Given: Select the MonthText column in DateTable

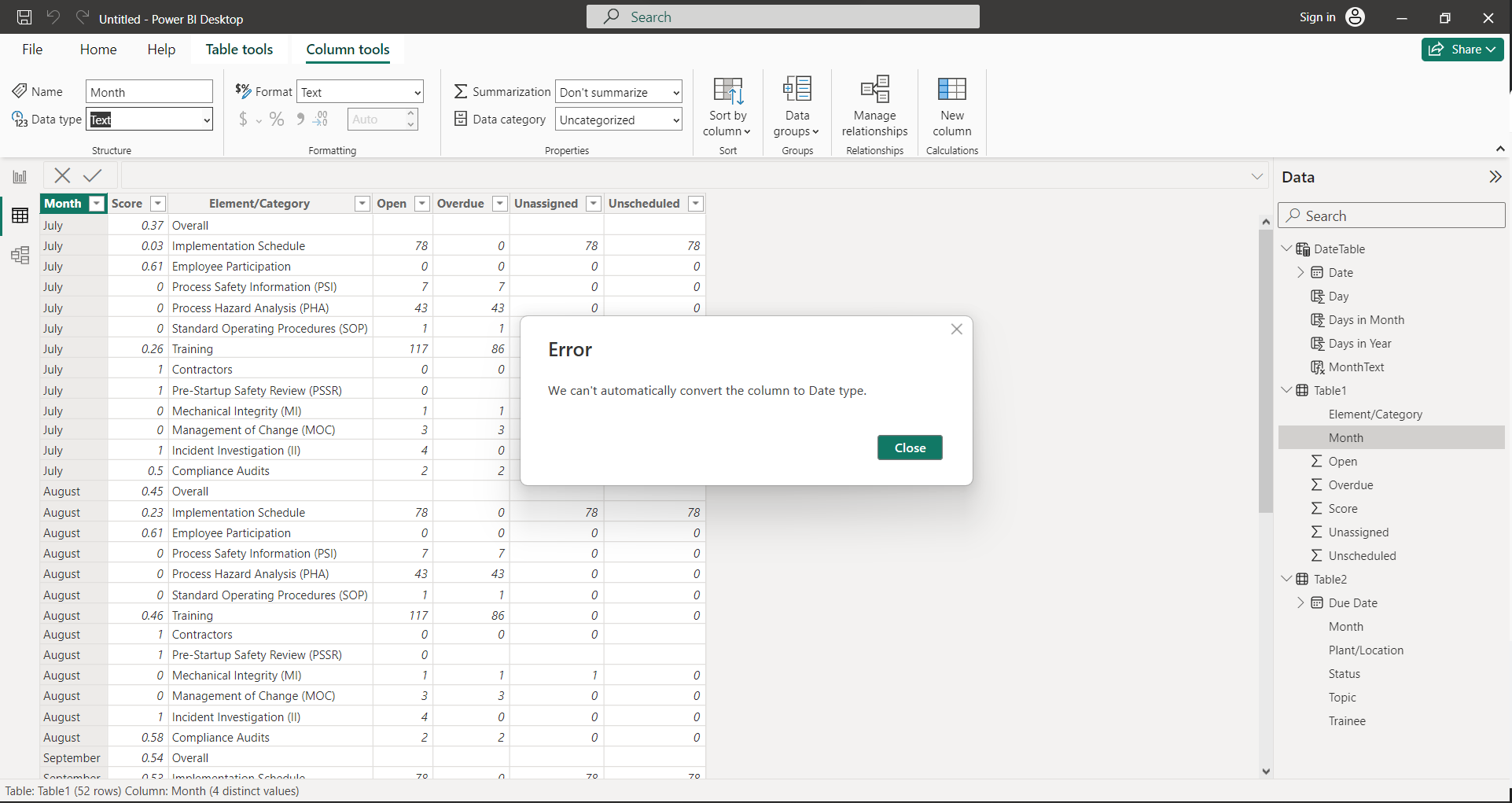Looking at the screenshot, I should 1356,367.
